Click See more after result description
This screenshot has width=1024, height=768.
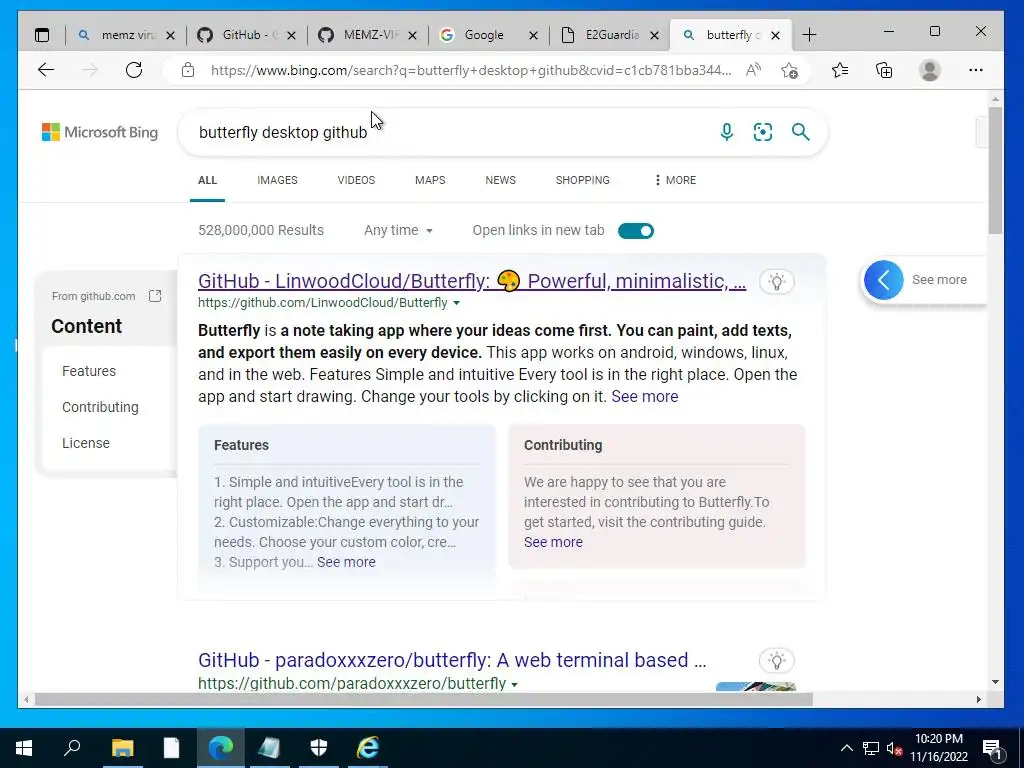(645, 396)
